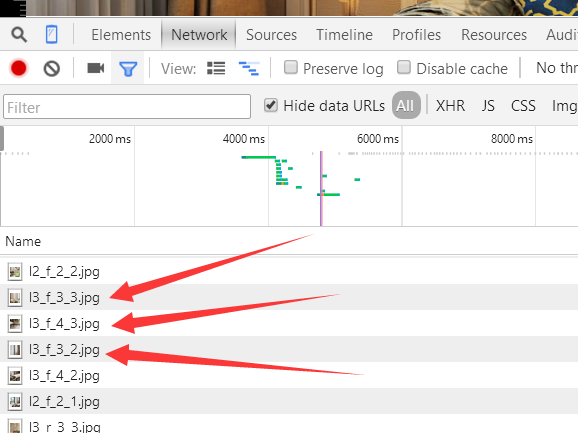Screen dimensions: 578x433
Task: Open the Sources tab
Action: point(271,35)
